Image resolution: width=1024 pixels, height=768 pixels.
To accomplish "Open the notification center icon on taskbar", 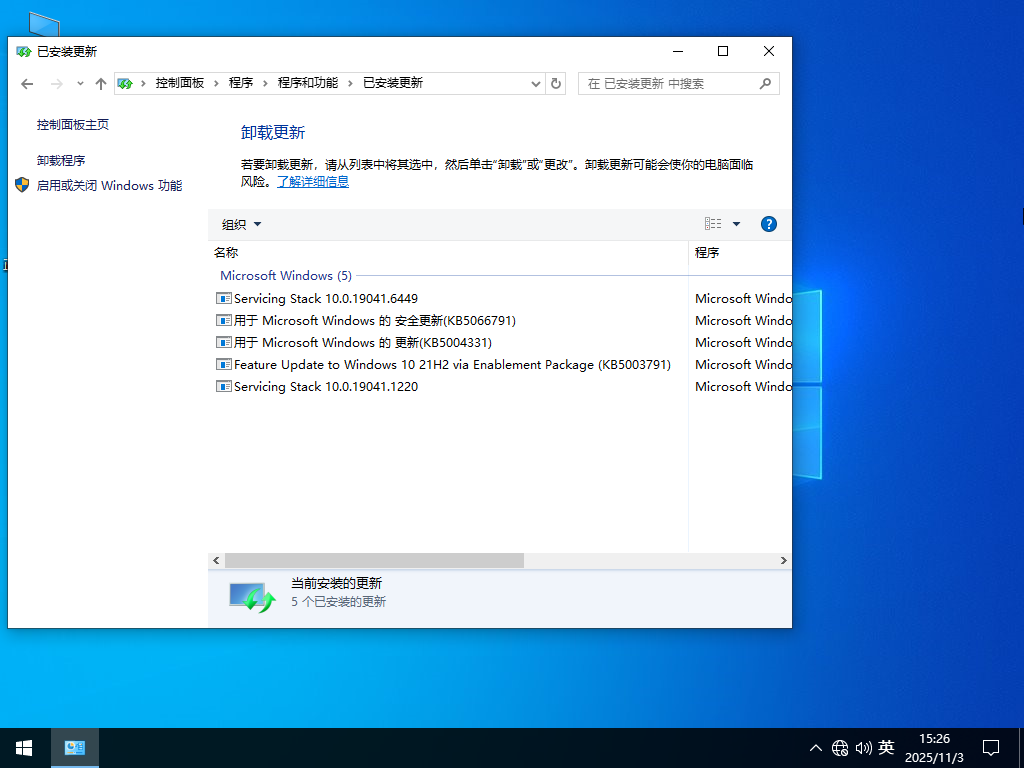I will pyautogui.click(x=991, y=747).
